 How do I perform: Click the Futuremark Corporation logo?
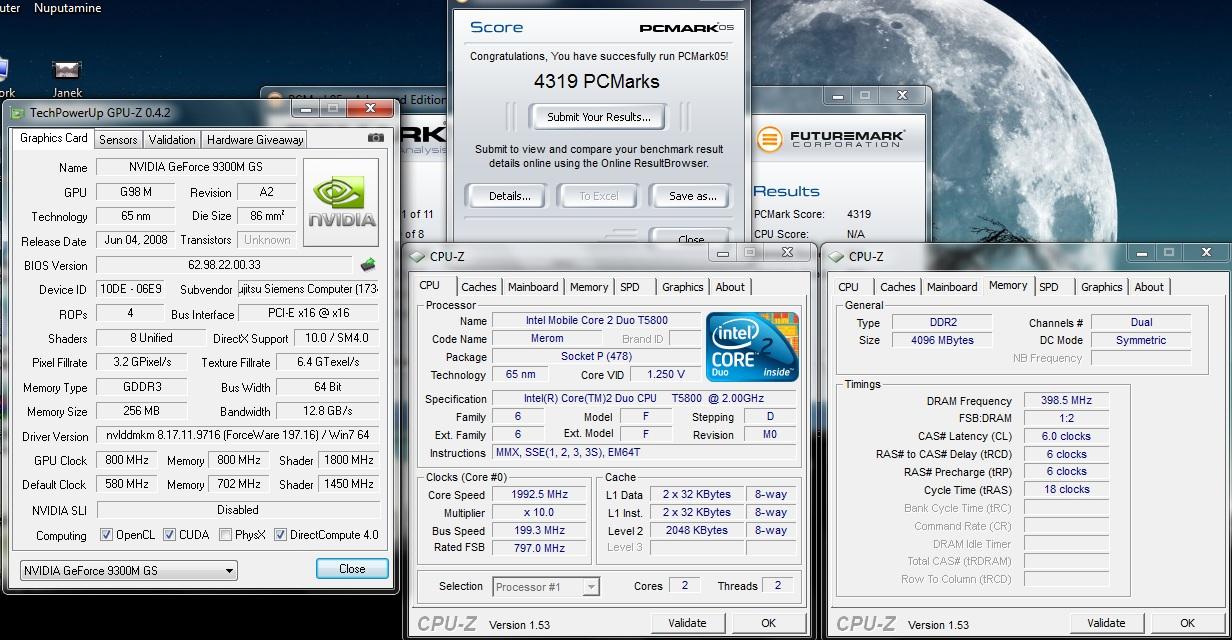point(830,138)
